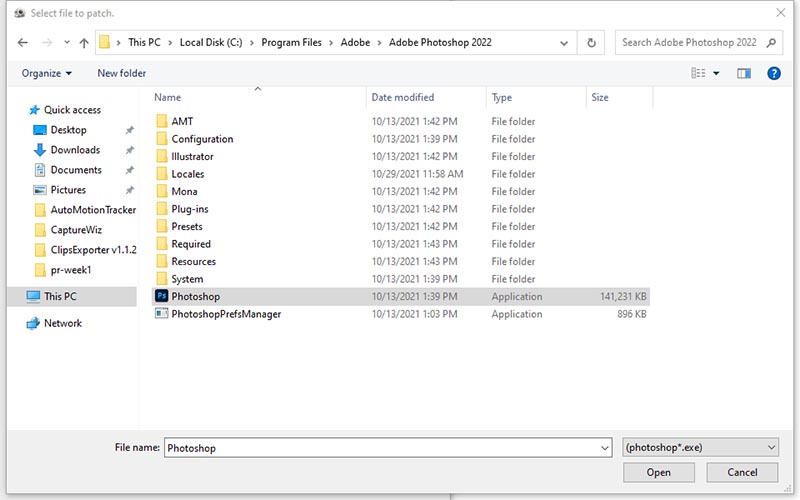The width and height of the screenshot is (800, 500).
Task: Open the Help question mark icon
Action: 773,73
